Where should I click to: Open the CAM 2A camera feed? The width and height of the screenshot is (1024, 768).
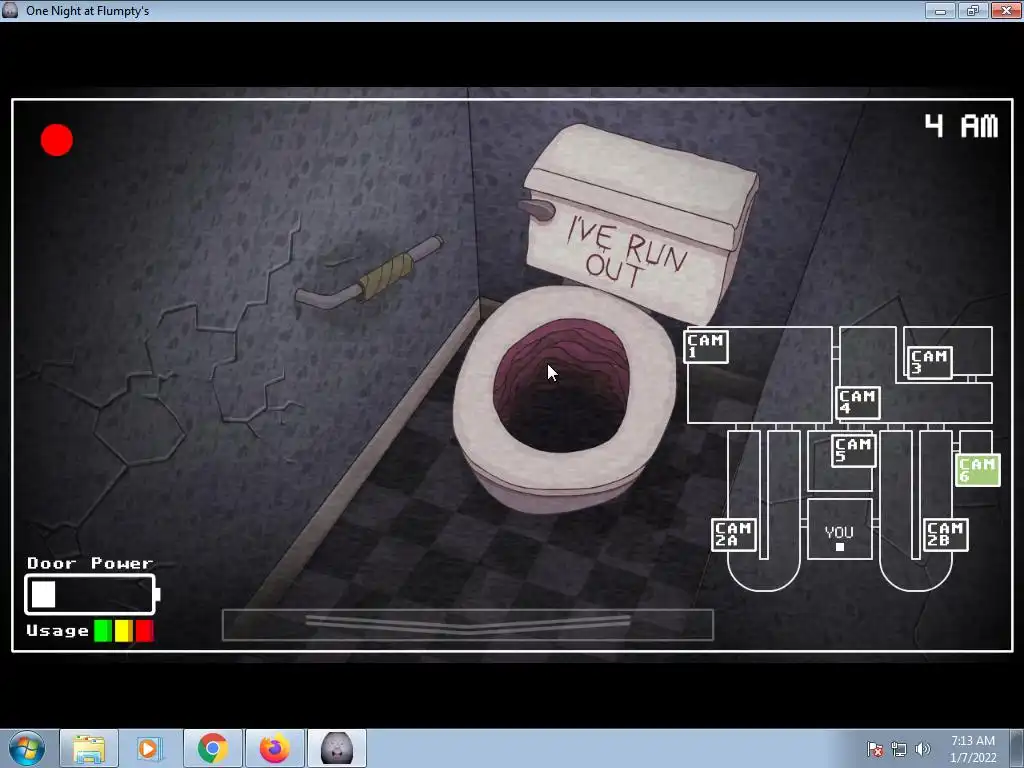point(733,534)
